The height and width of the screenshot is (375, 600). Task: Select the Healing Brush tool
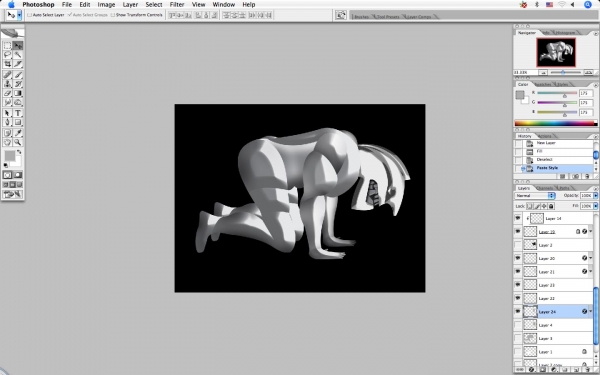coord(7,75)
